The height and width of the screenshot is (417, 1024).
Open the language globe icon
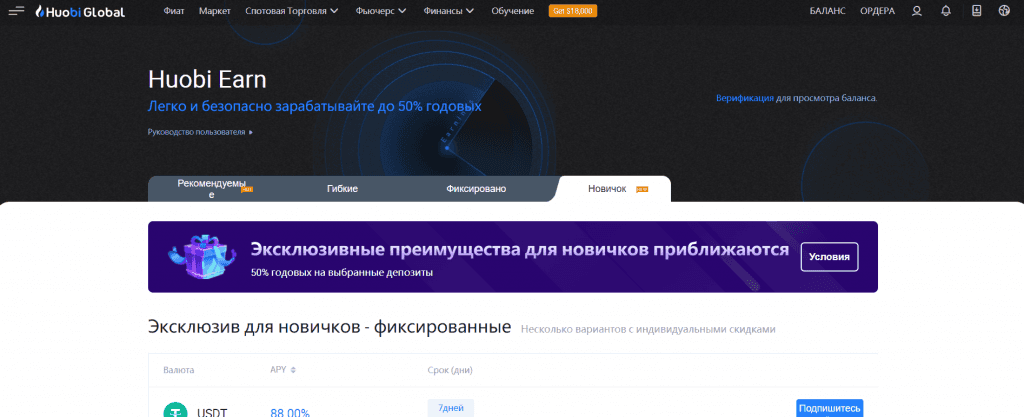point(1004,10)
